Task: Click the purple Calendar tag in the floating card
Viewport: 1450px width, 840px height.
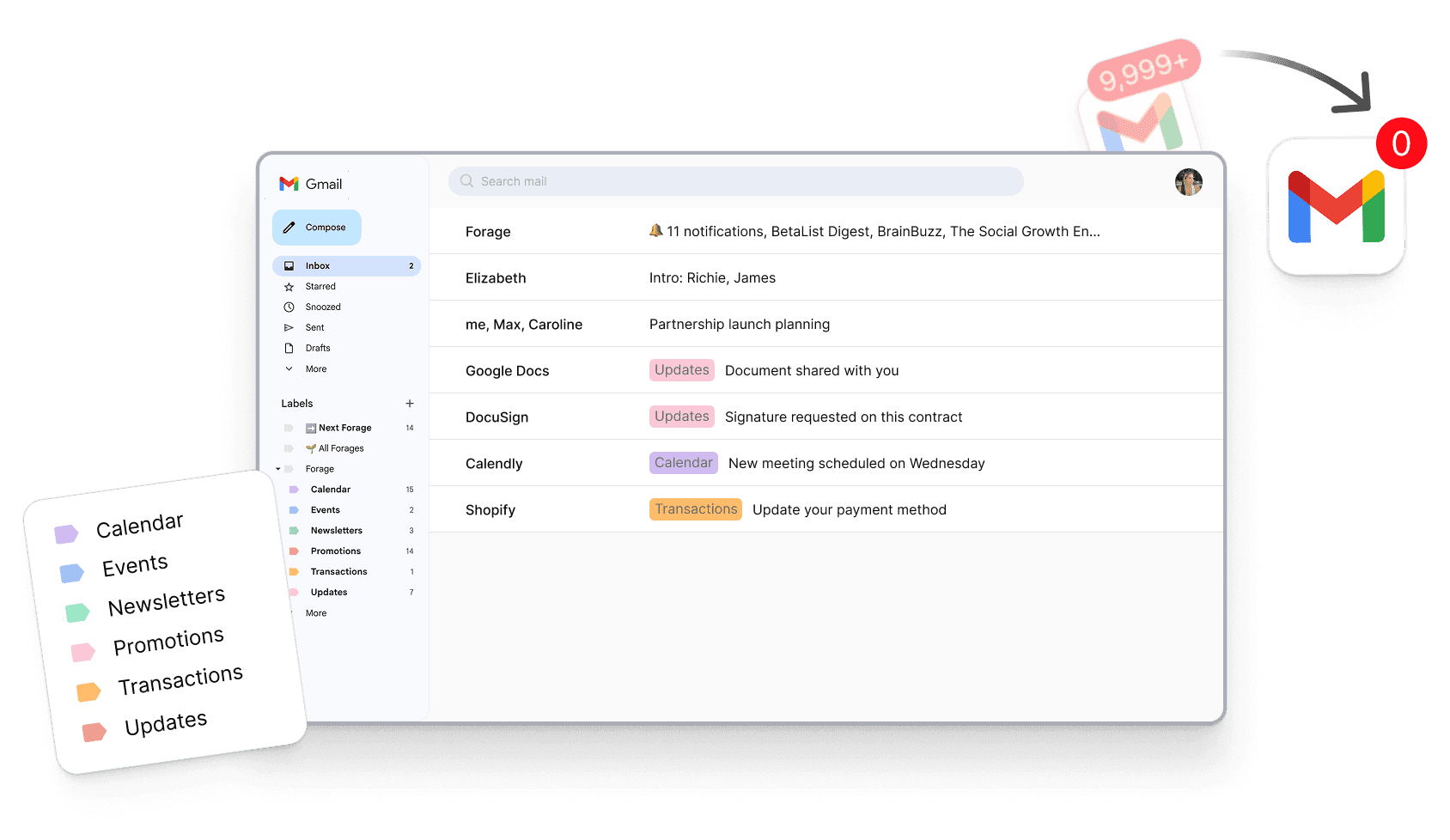Action: tap(67, 534)
